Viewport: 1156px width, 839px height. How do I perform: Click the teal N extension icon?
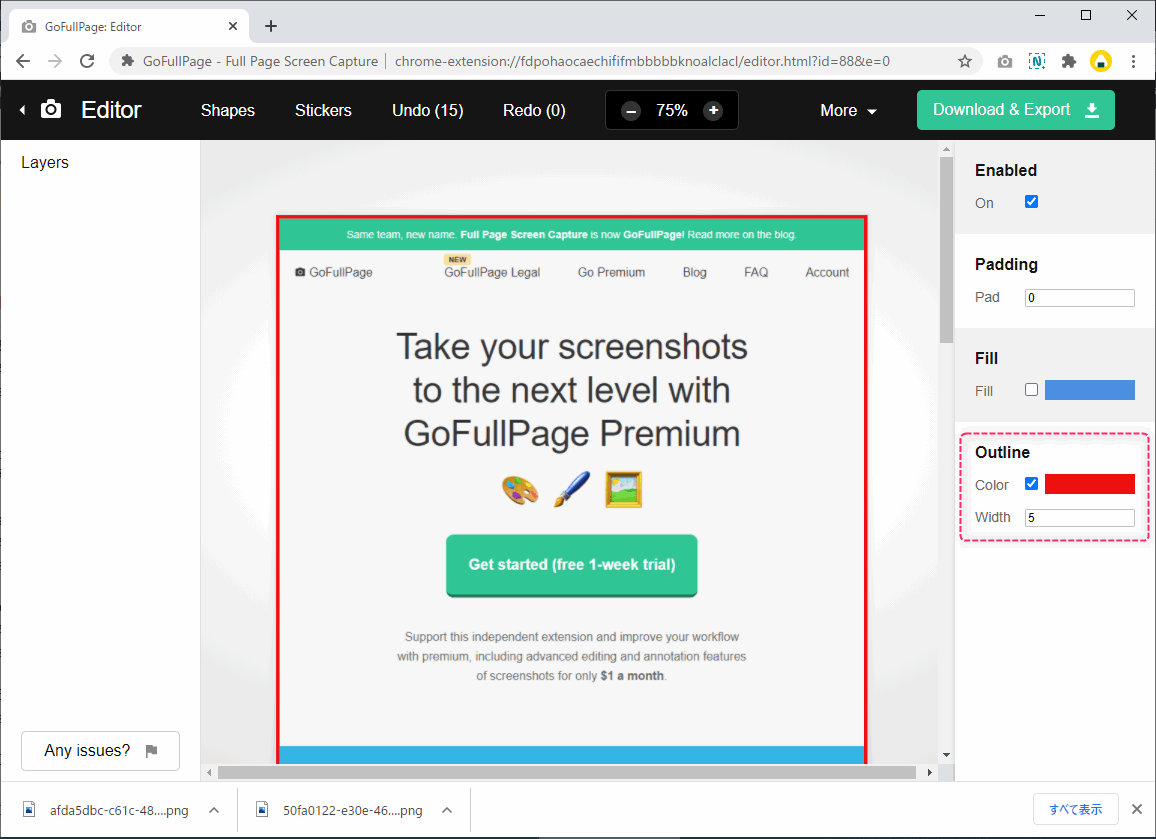[1037, 61]
